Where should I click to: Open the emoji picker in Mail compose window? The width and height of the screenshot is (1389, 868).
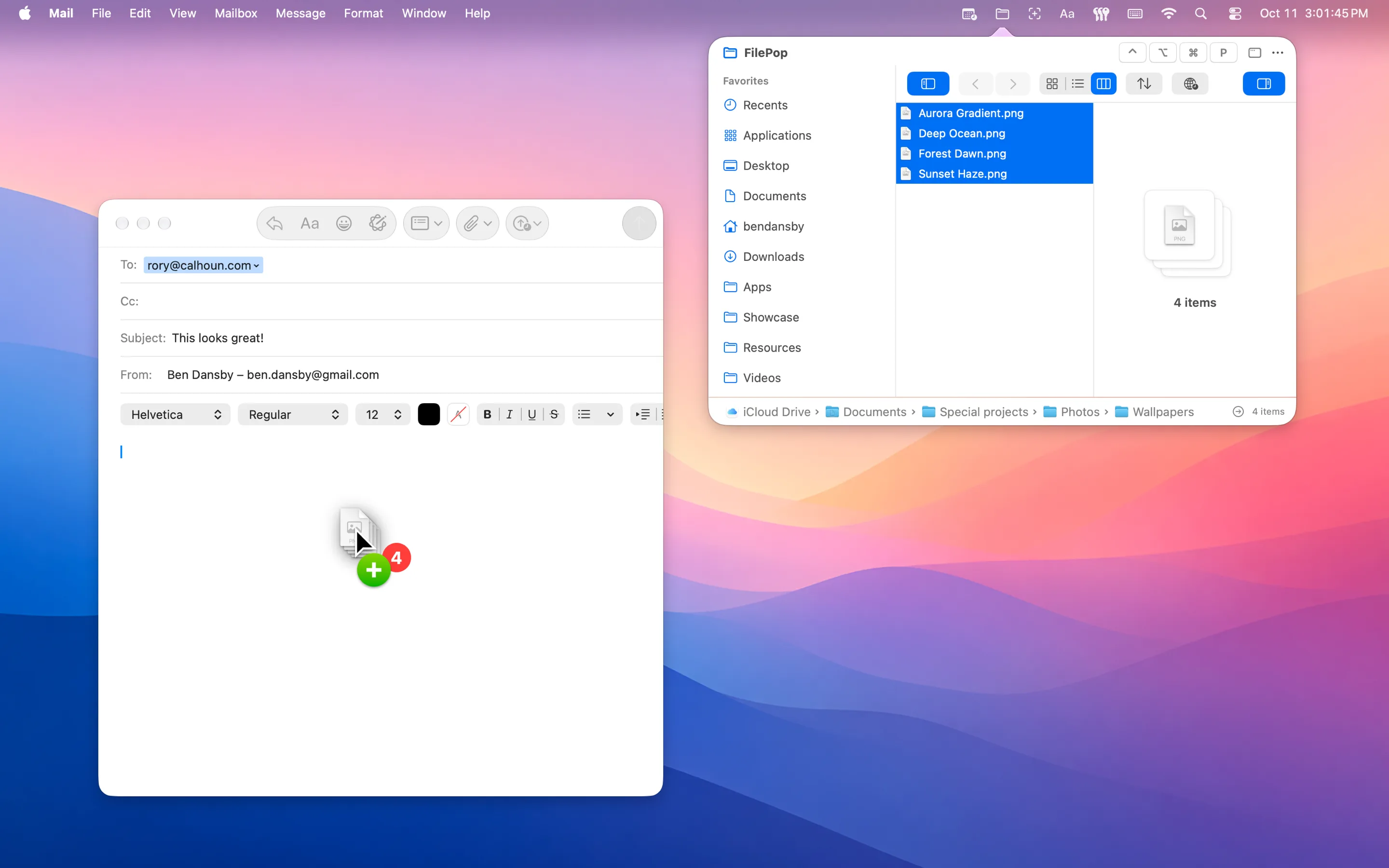pos(344,223)
